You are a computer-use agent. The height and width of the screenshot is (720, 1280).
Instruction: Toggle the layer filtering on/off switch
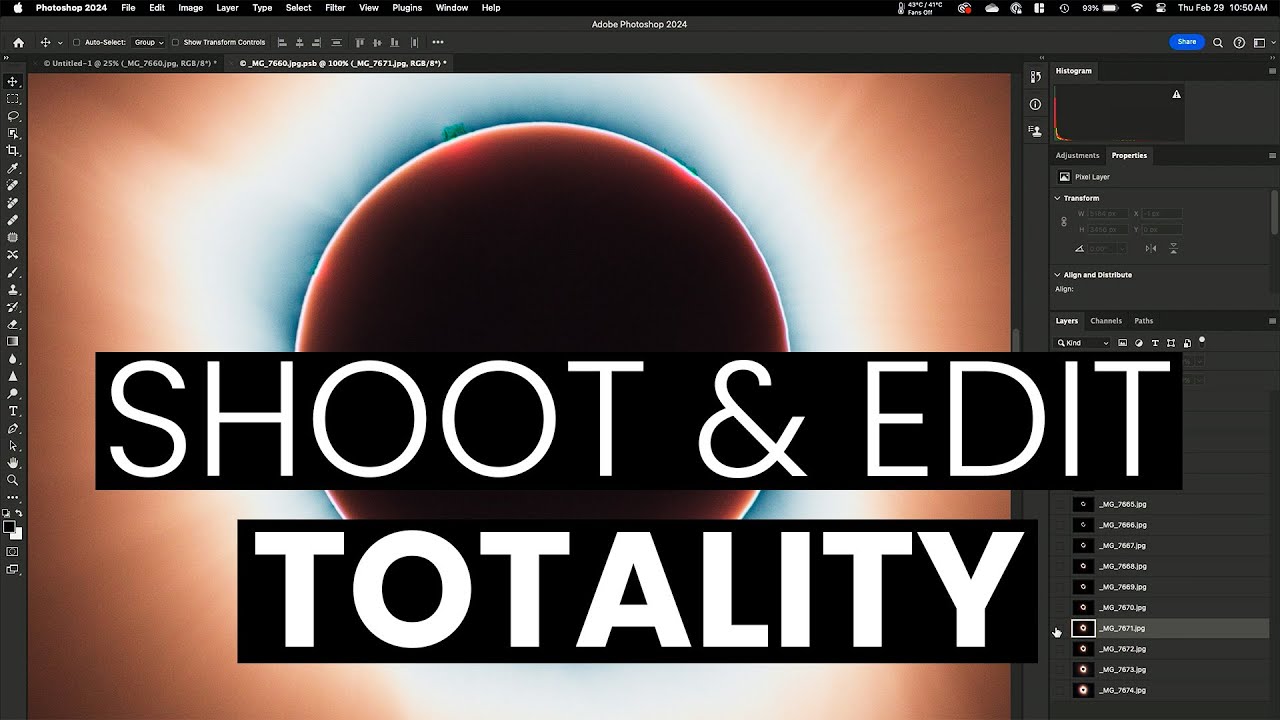point(1202,340)
